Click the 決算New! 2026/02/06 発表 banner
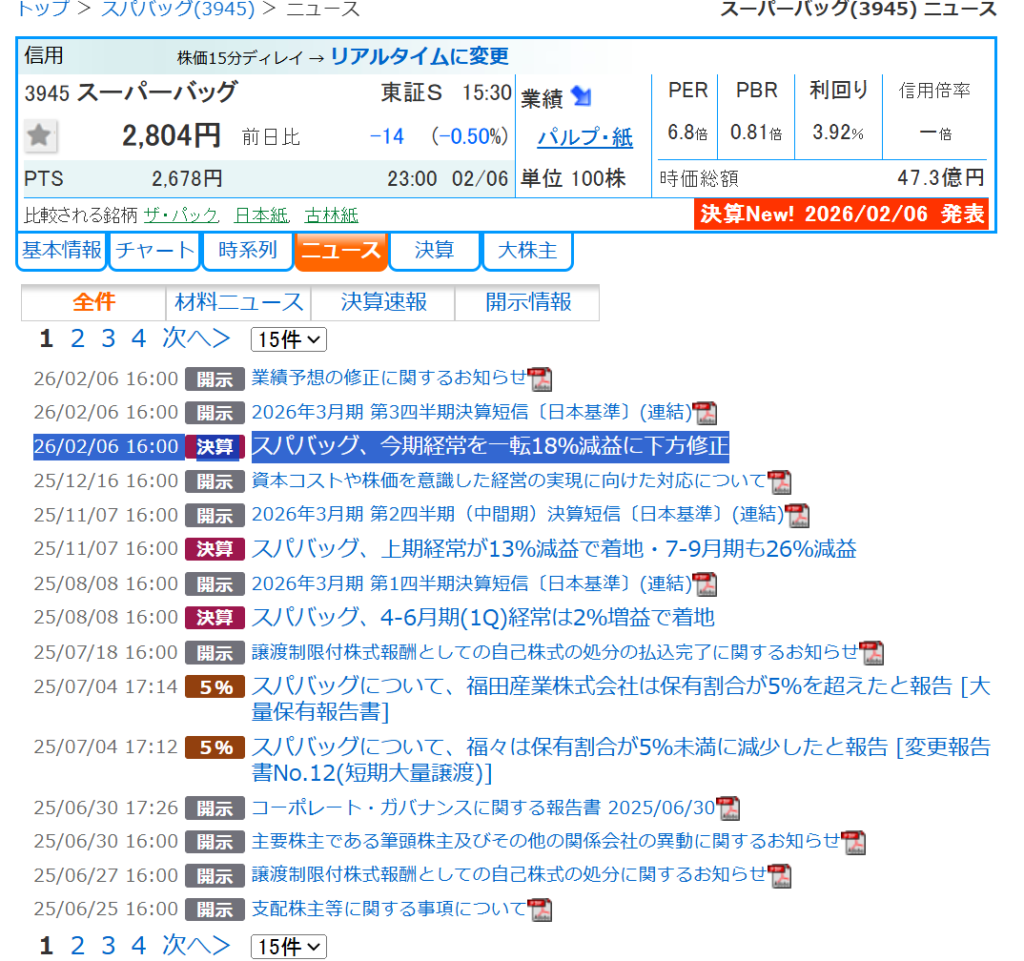1024x961 pixels. (x=841, y=214)
